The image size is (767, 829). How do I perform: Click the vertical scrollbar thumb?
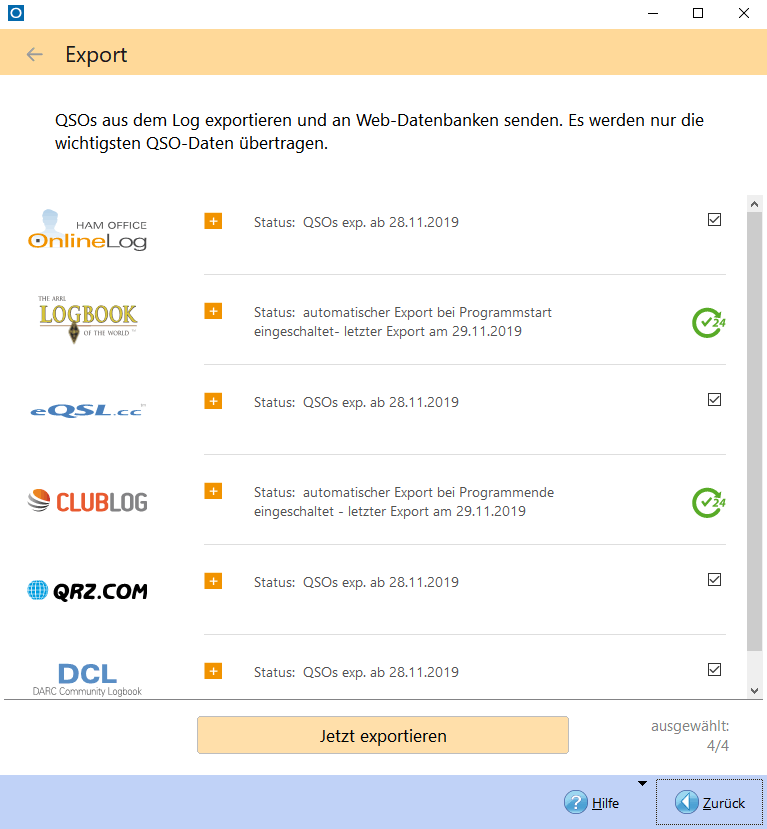pyautogui.click(x=754, y=431)
